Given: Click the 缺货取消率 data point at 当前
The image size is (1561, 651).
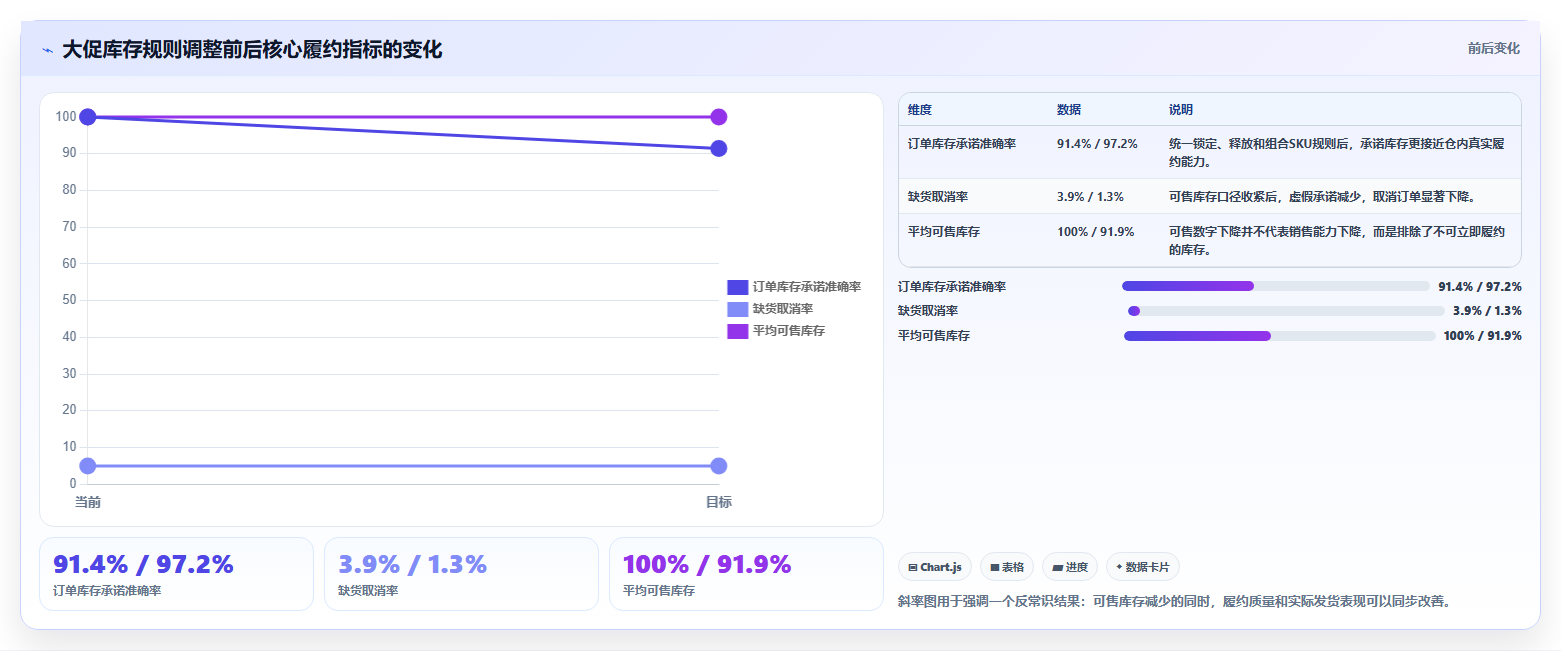Looking at the screenshot, I should pyautogui.click(x=88, y=466).
